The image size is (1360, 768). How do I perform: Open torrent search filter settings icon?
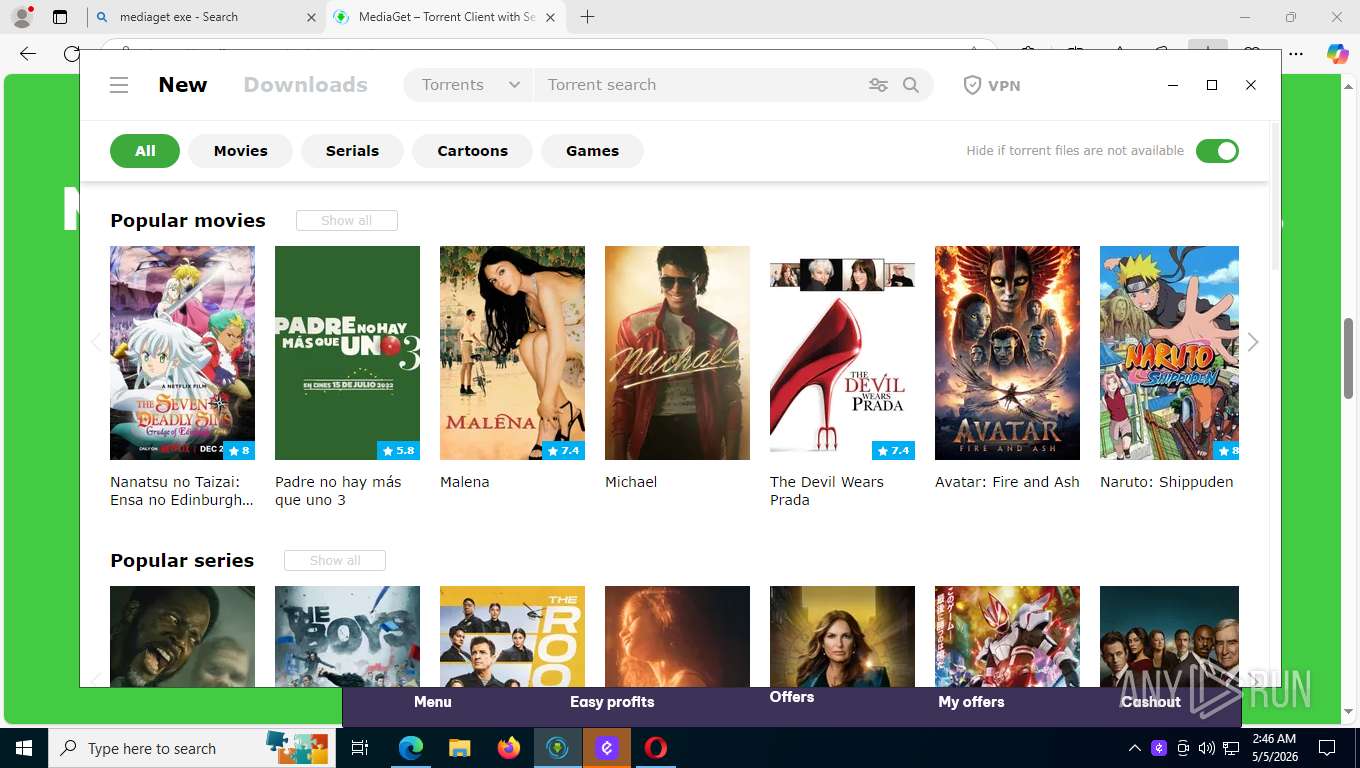(x=878, y=85)
